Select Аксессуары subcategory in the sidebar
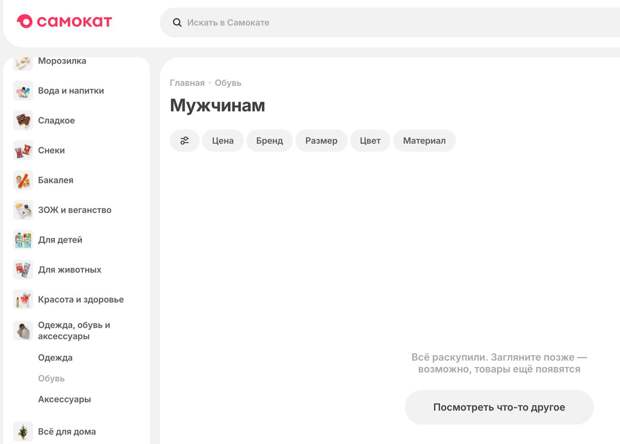The height and width of the screenshot is (444, 620). (64, 399)
